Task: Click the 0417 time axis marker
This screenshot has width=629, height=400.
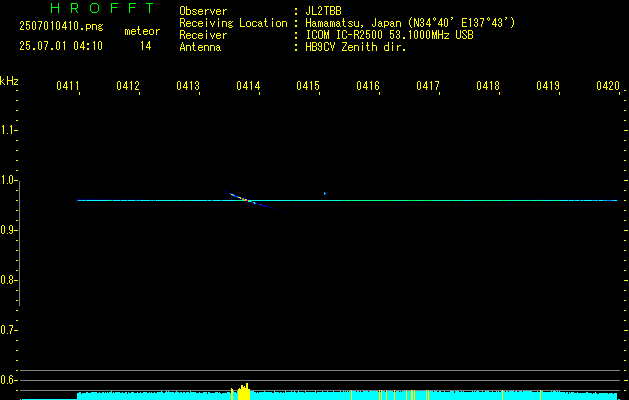Action: (x=428, y=86)
